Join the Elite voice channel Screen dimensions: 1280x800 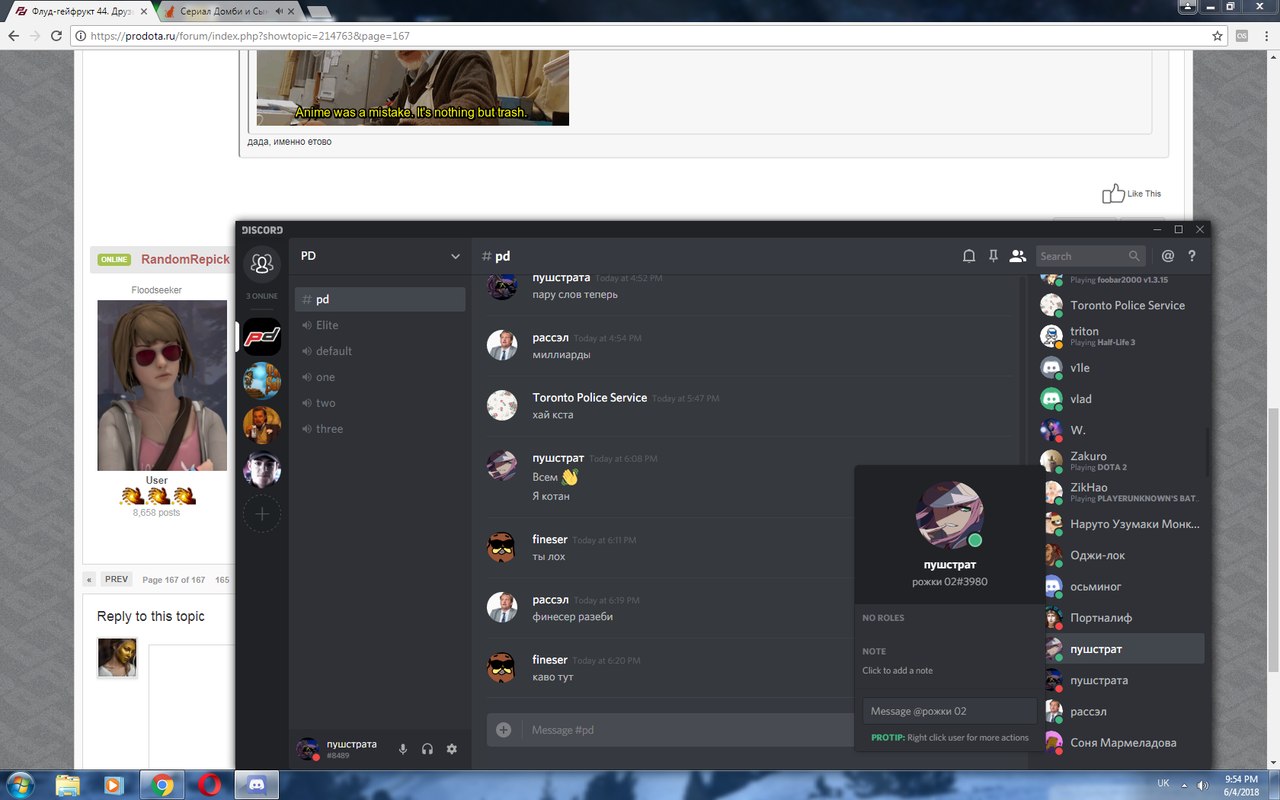(x=327, y=325)
